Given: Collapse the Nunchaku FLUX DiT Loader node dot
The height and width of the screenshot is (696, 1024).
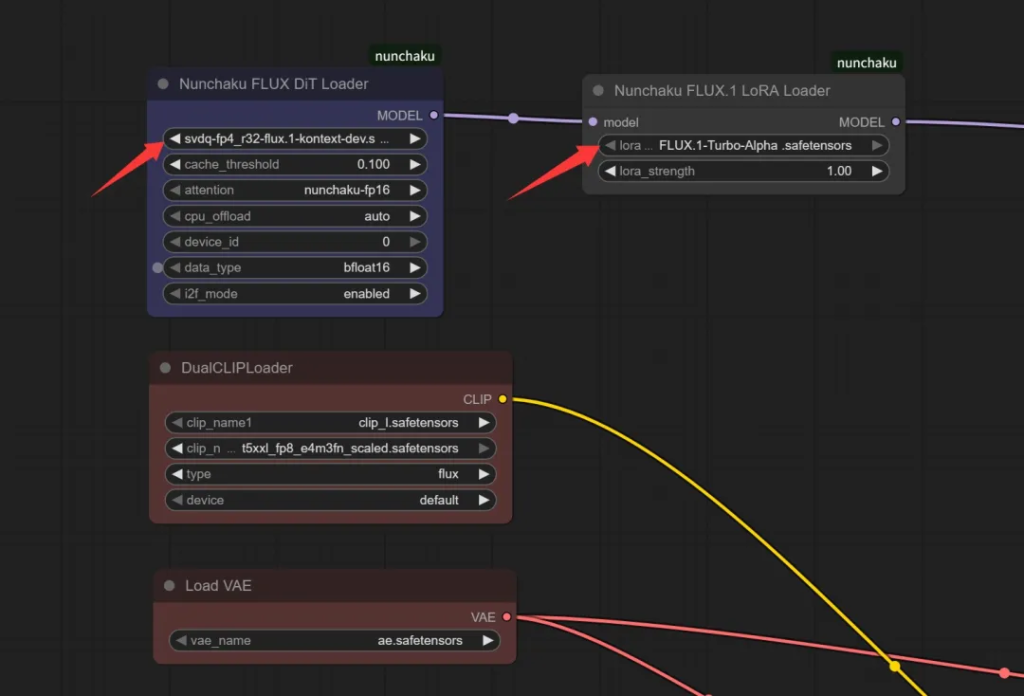Looking at the screenshot, I should coord(163,84).
